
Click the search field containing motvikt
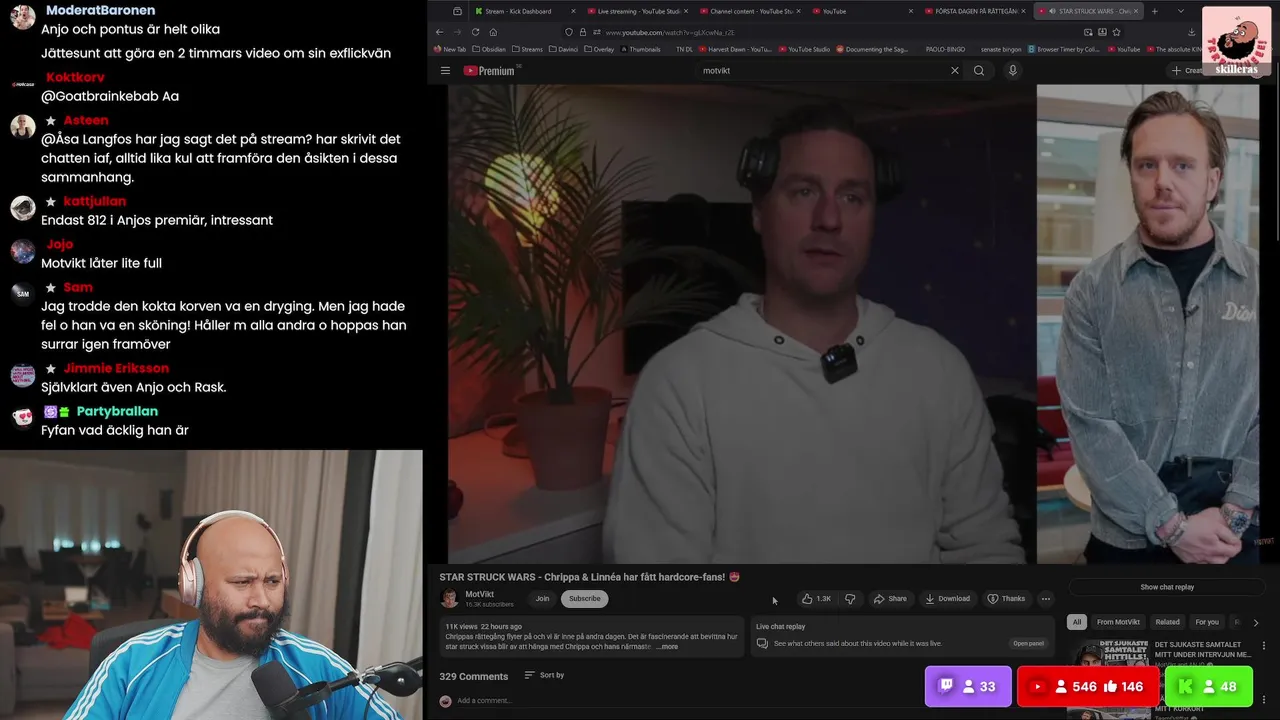tap(825, 71)
